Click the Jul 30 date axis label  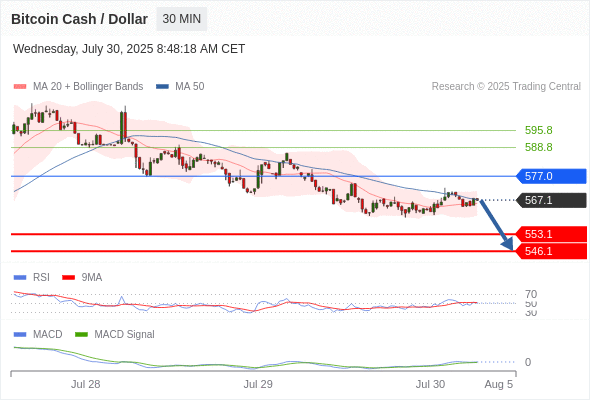[x=430, y=384]
